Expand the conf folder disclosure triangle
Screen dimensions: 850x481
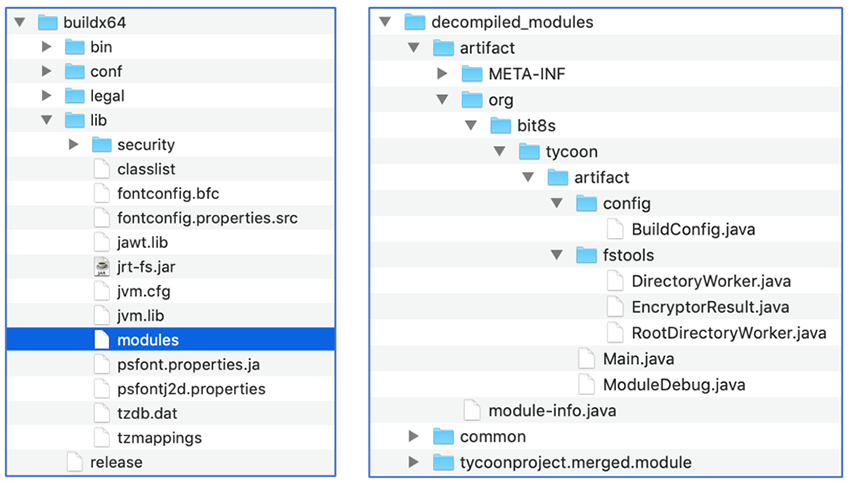point(46,71)
